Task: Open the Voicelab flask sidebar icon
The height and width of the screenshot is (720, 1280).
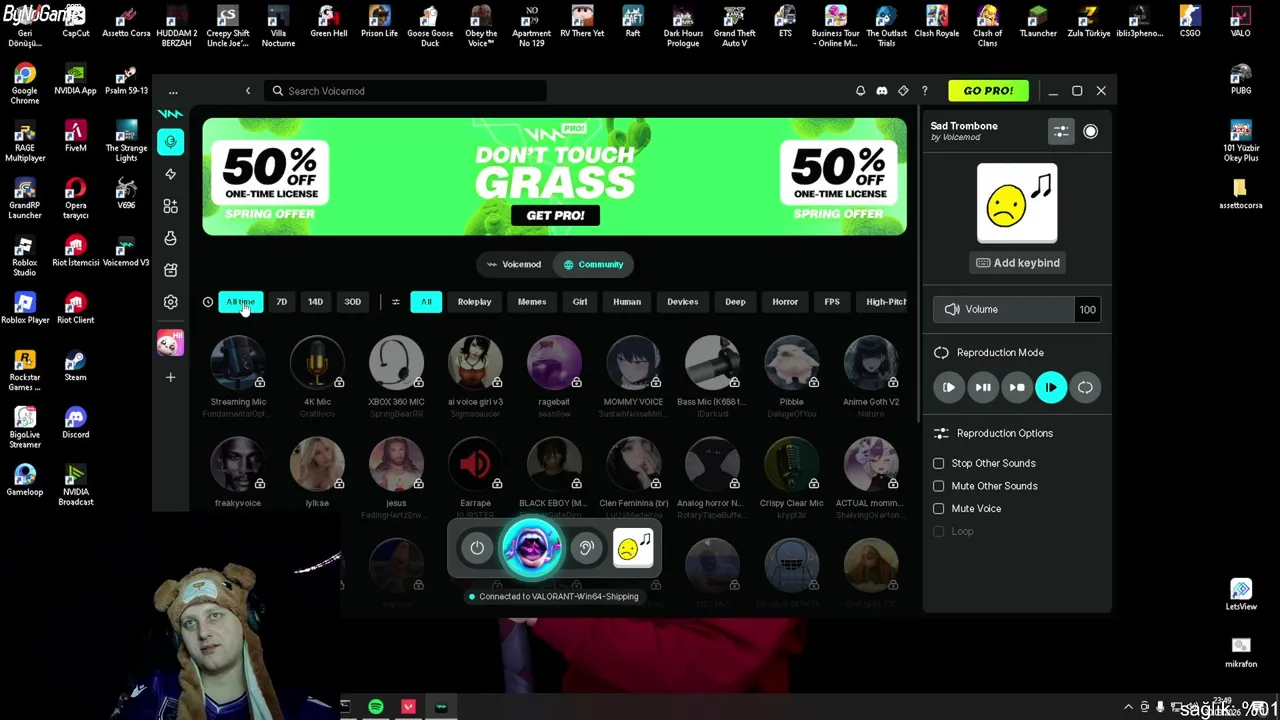Action: coord(171,238)
